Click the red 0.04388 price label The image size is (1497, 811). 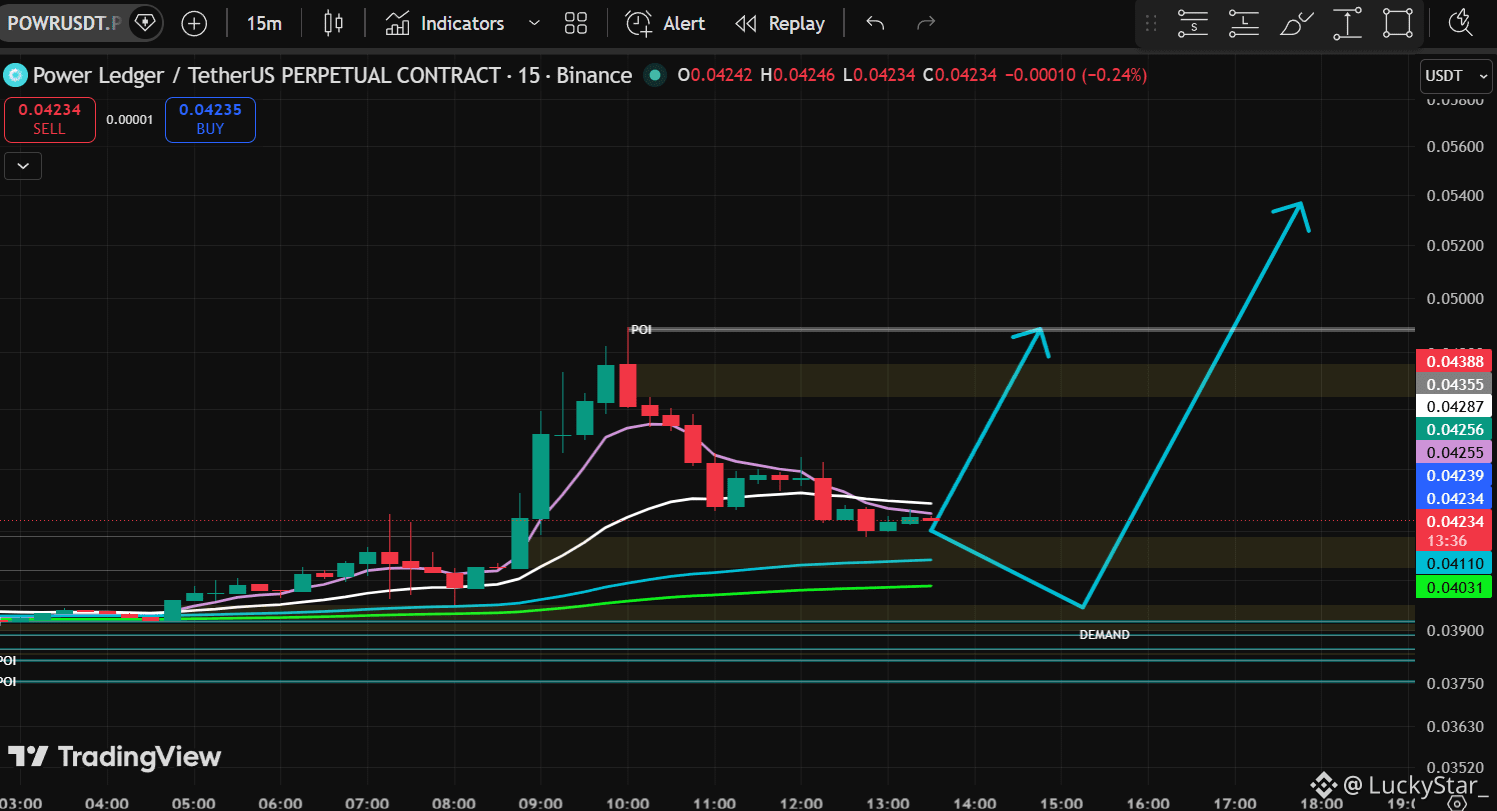pos(1455,361)
